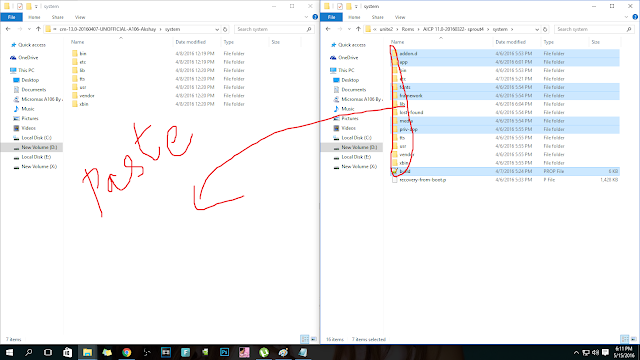
Task: Go up one level in left window
Action: click(38, 29)
